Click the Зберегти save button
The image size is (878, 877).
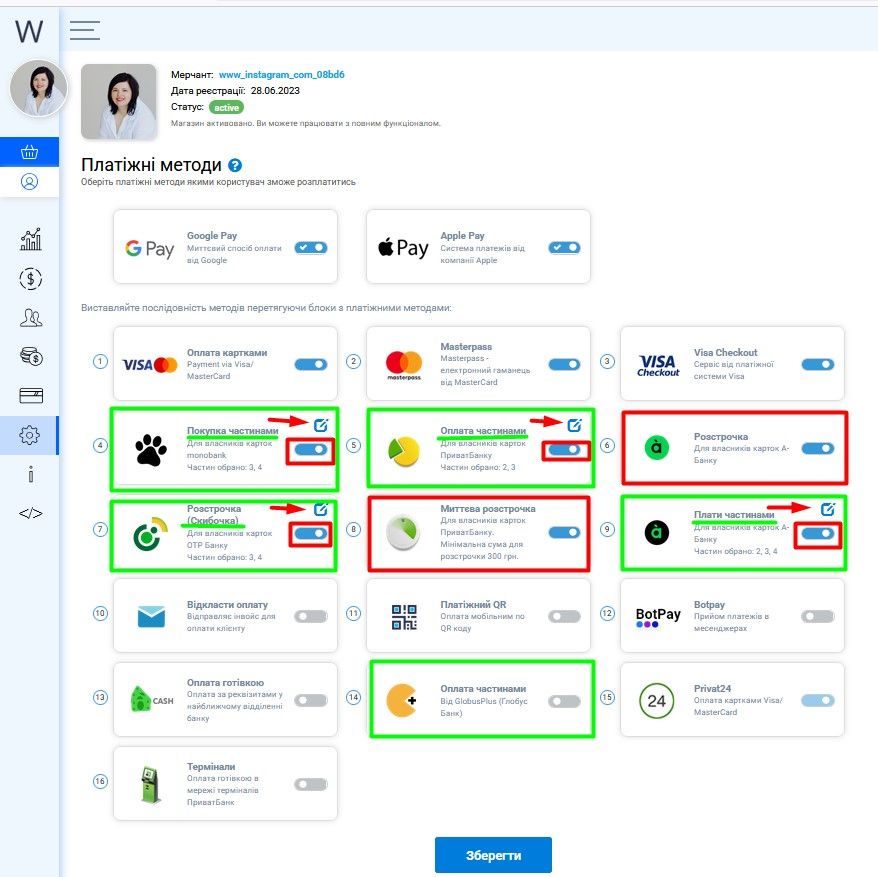[x=493, y=855]
